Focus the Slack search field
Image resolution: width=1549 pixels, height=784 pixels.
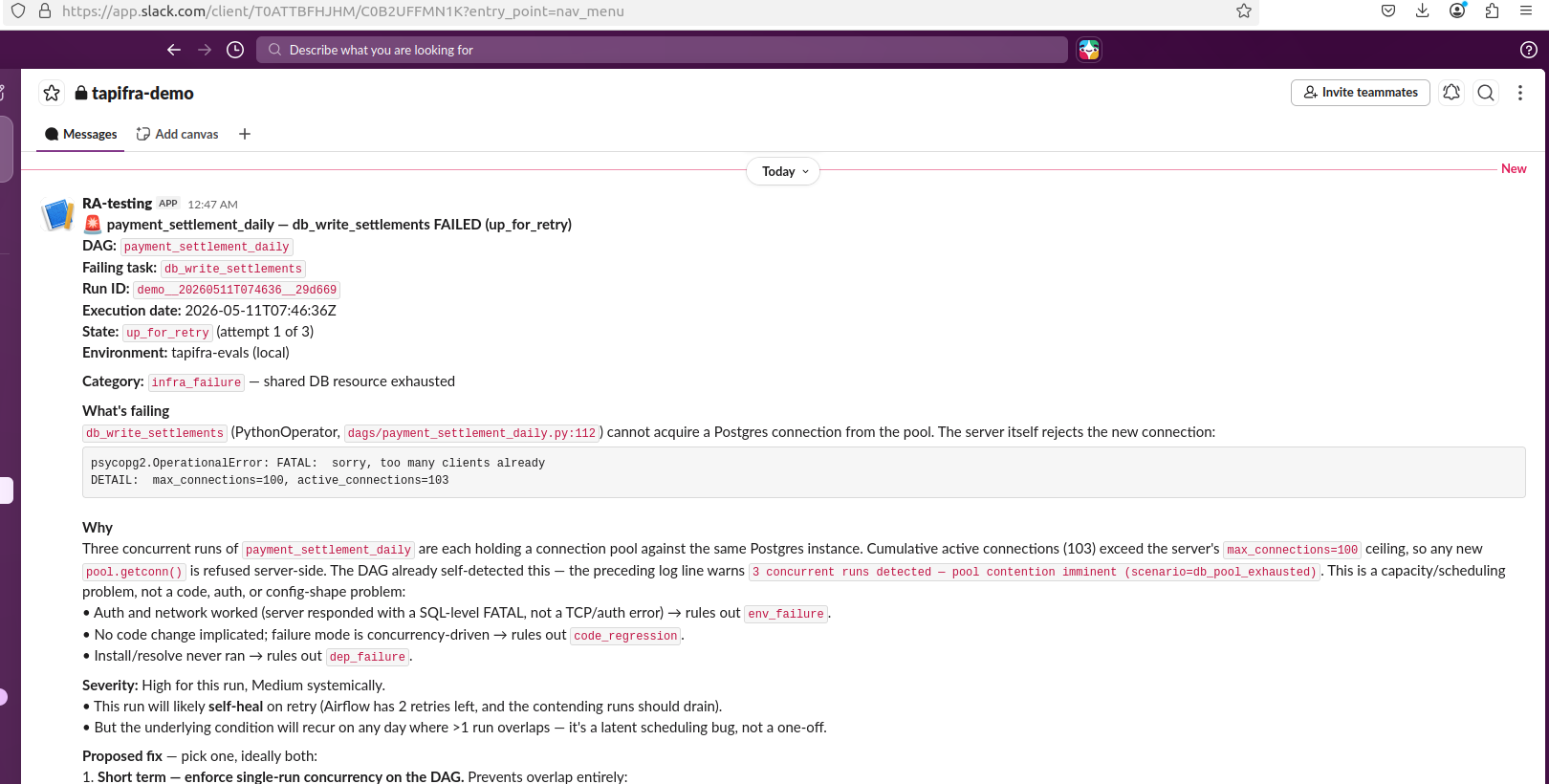pos(662,50)
